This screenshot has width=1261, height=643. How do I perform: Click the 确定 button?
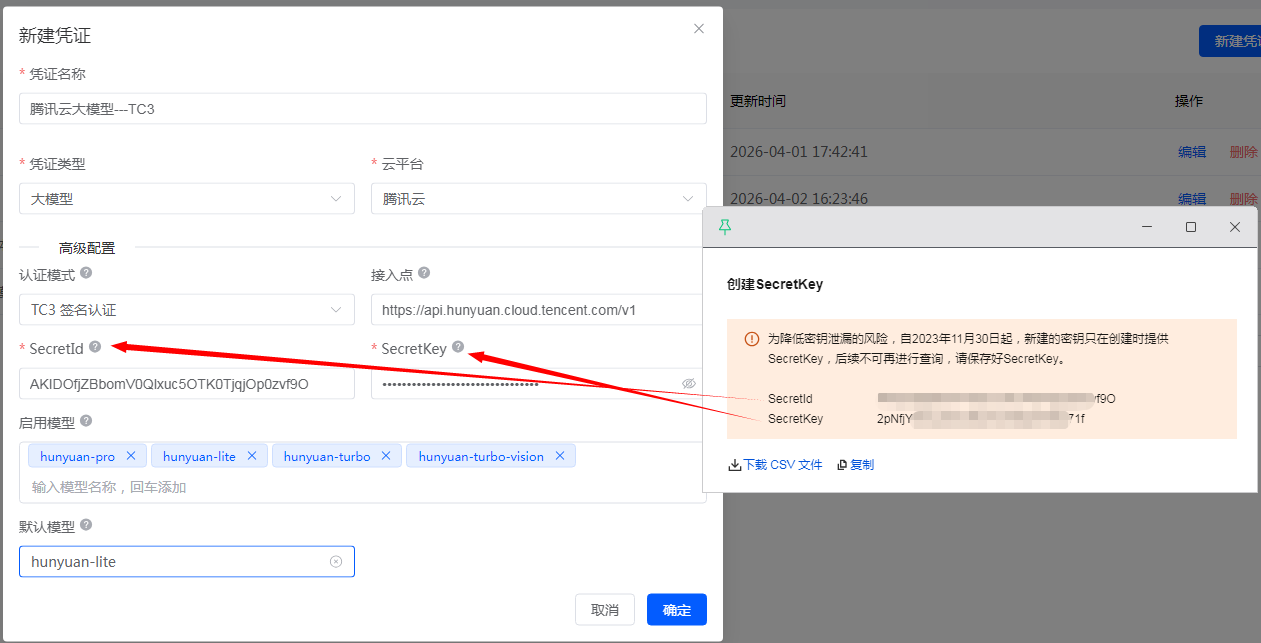(x=677, y=610)
